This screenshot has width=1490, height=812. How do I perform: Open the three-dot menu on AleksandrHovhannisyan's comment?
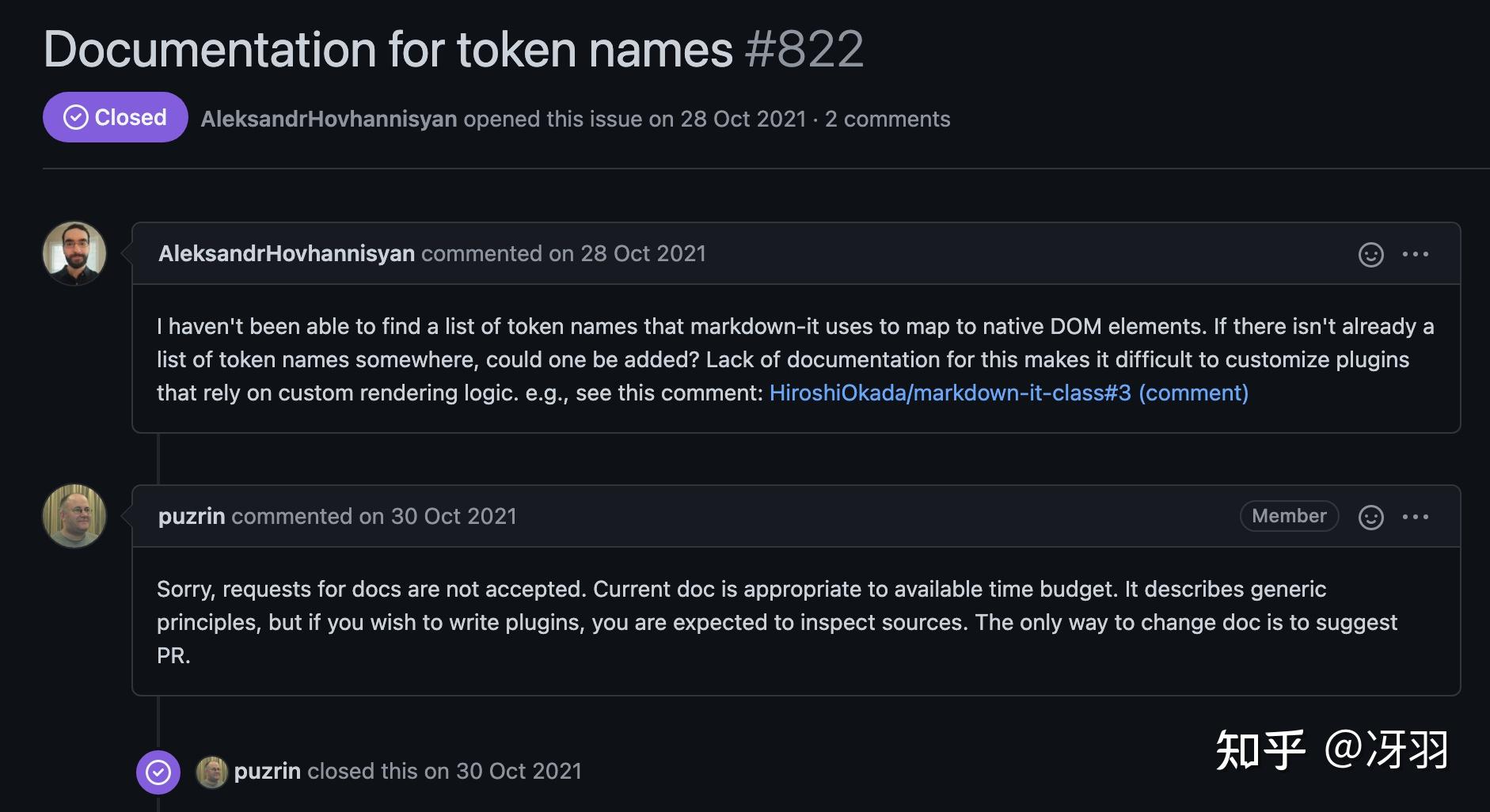click(1415, 254)
